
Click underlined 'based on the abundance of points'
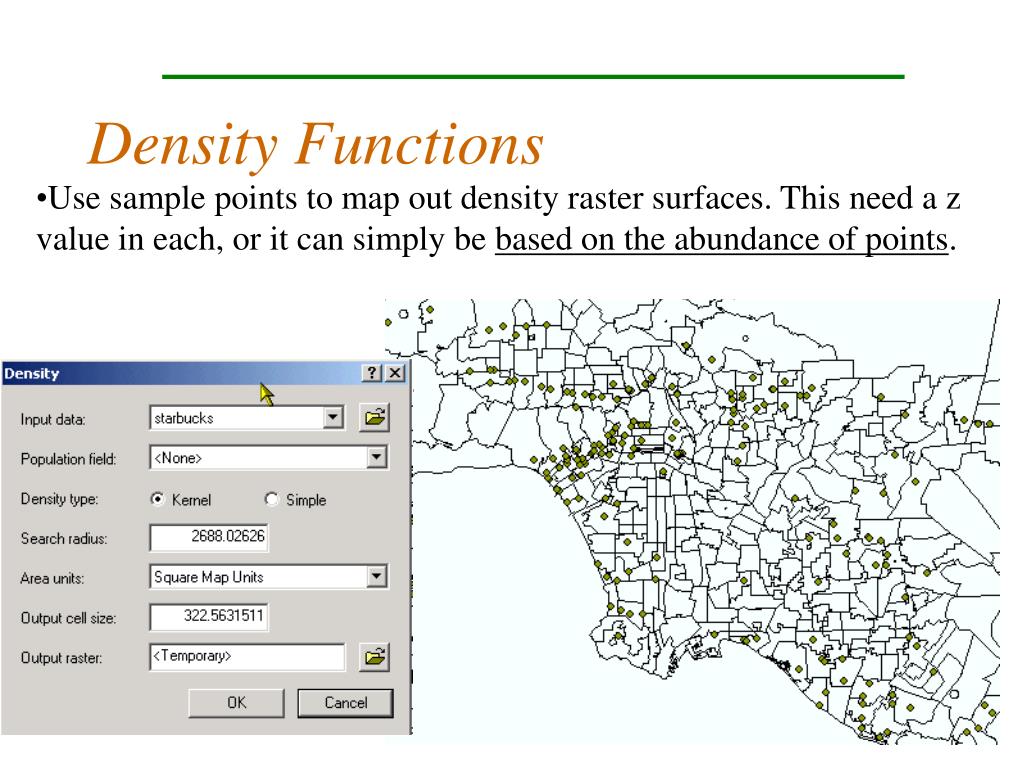[x=722, y=239]
